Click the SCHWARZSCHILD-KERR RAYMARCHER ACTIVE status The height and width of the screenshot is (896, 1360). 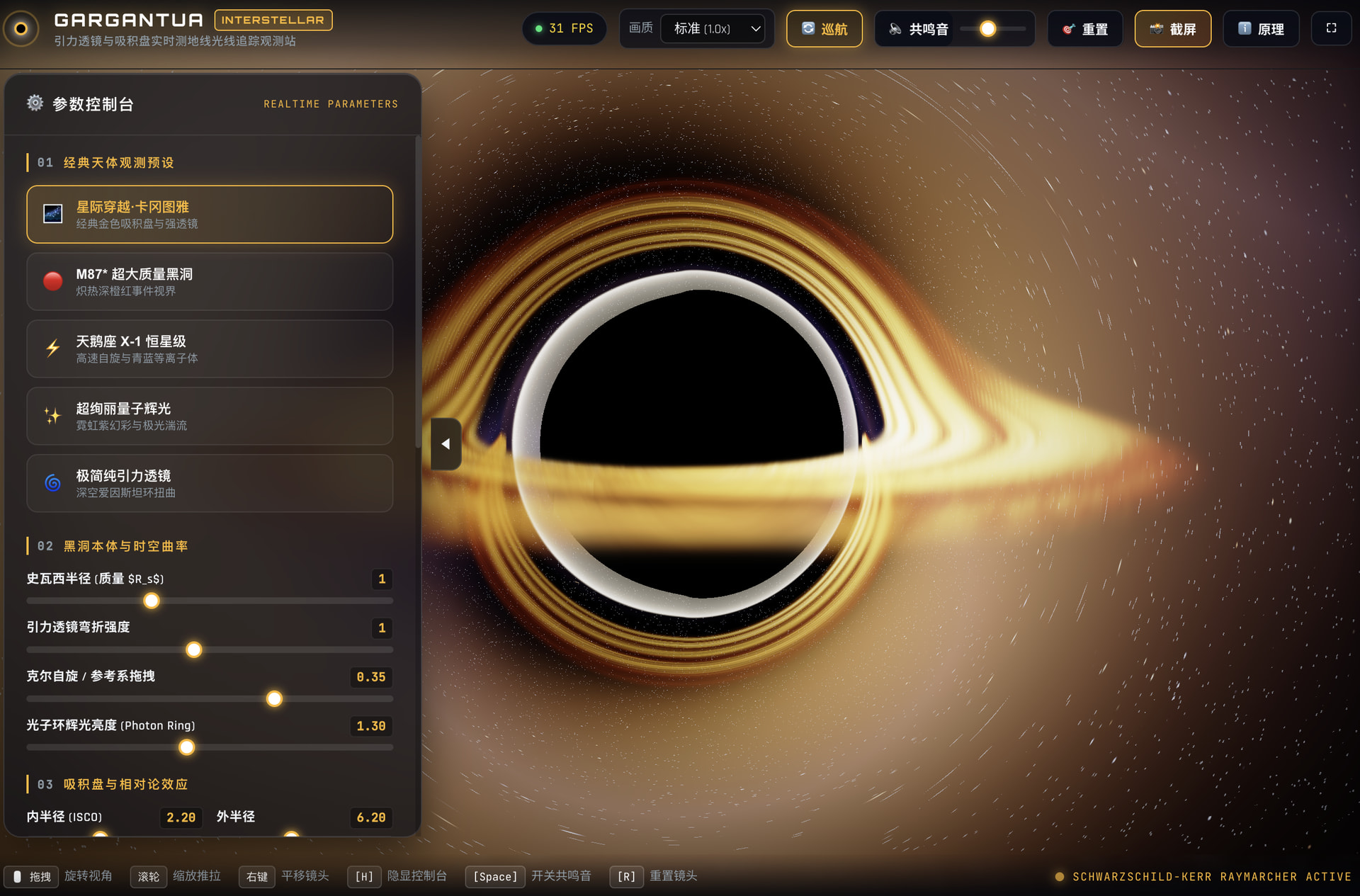[x=1203, y=877]
